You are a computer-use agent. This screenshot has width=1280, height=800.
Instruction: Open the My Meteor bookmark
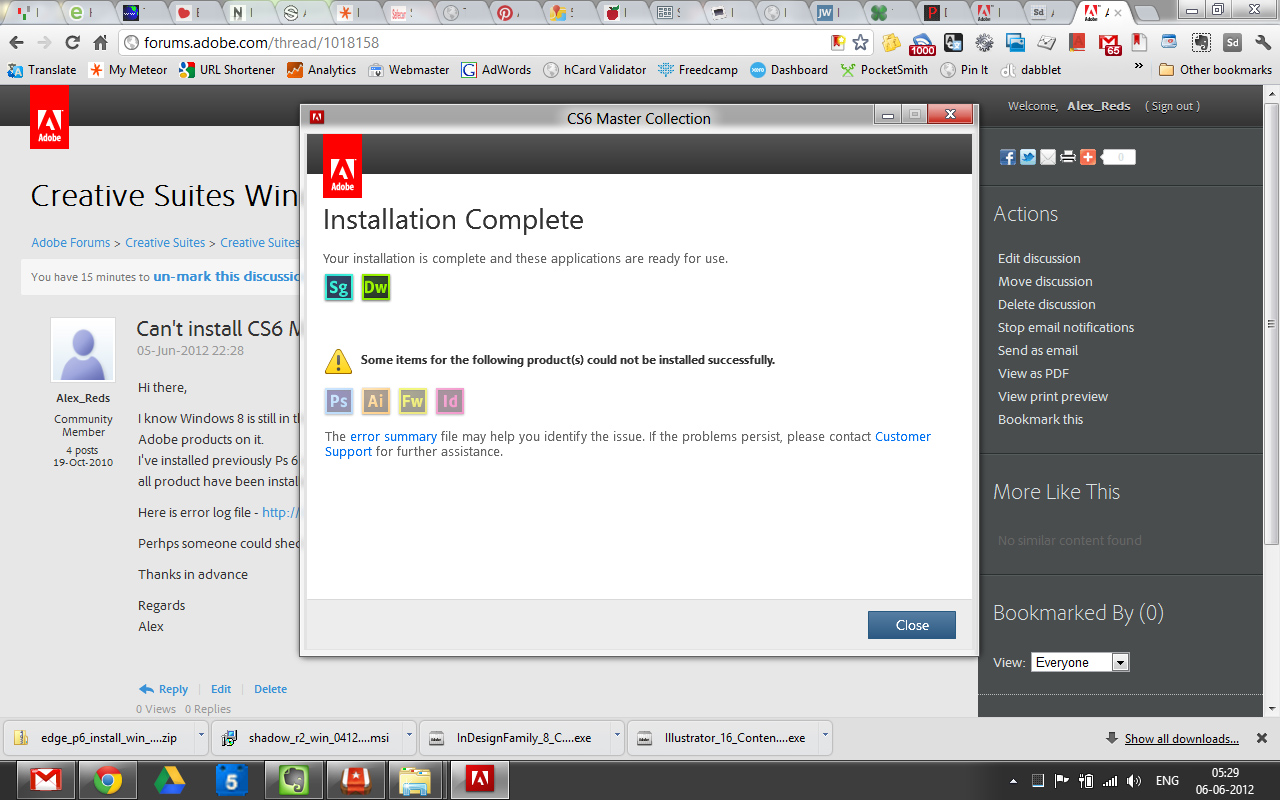(128, 70)
